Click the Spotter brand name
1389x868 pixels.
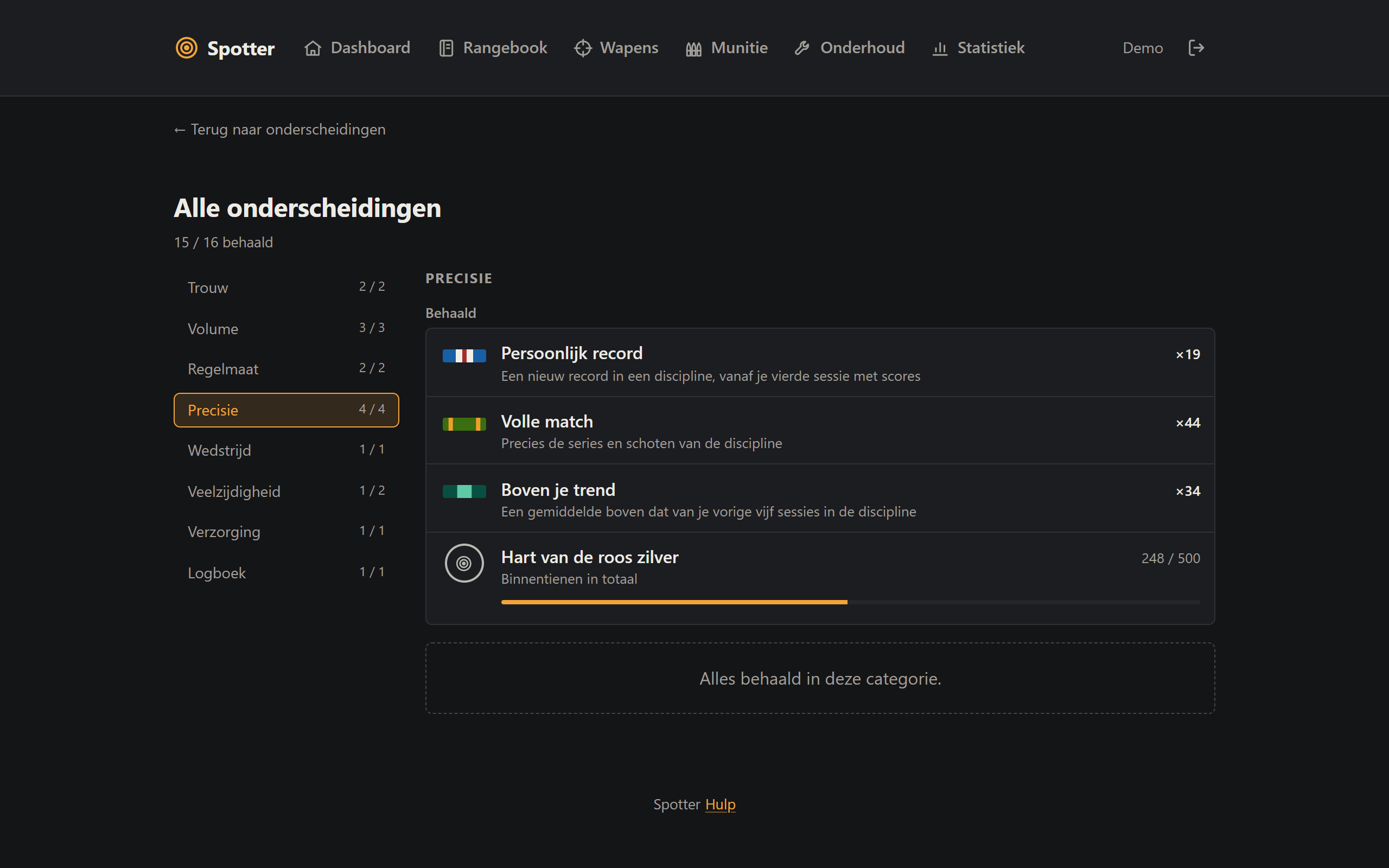[241, 49]
